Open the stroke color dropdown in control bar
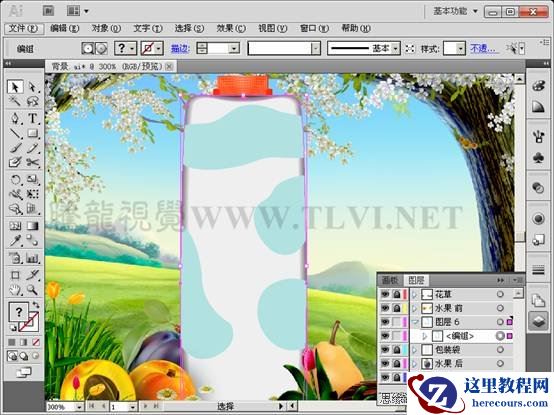Viewport: 554px width, 415px height. point(159,48)
